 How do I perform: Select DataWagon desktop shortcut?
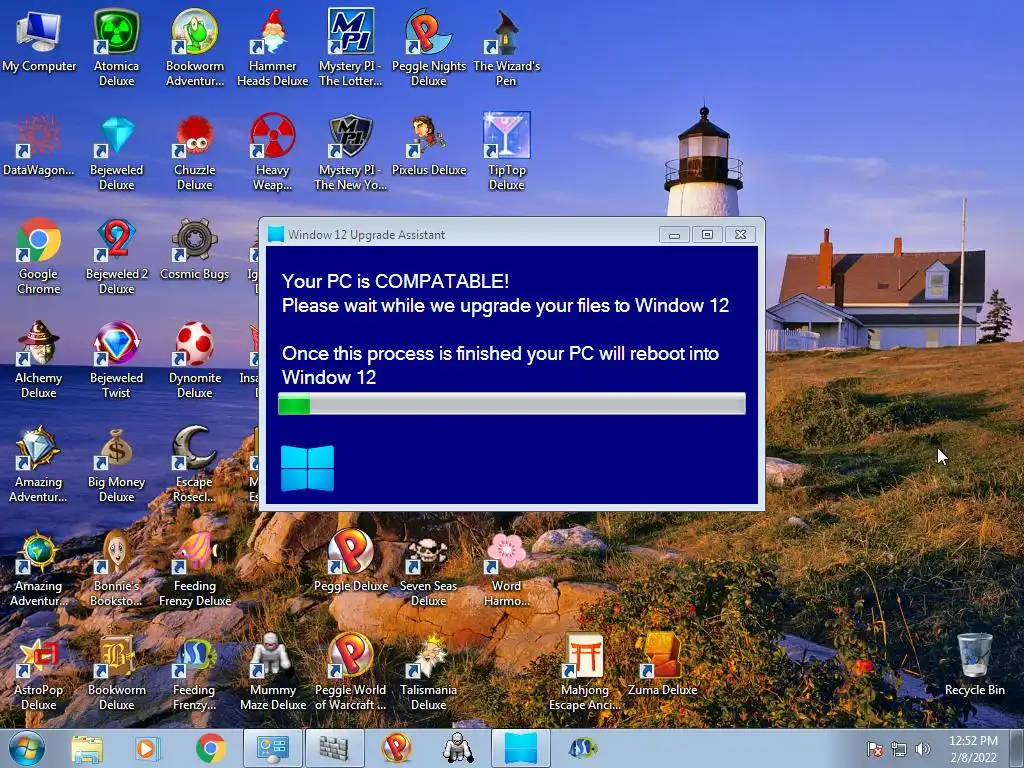pyautogui.click(x=39, y=145)
